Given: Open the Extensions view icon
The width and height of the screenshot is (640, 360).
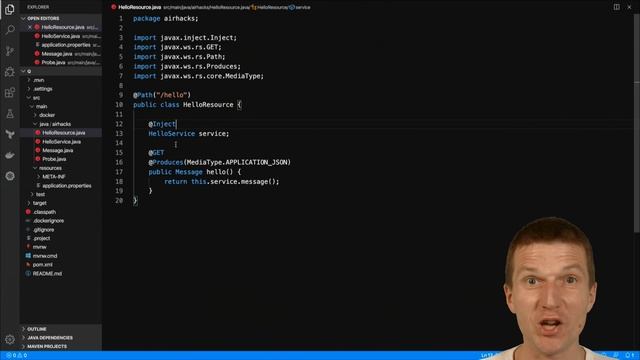Looking at the screenshot, I should pos(10,93).
